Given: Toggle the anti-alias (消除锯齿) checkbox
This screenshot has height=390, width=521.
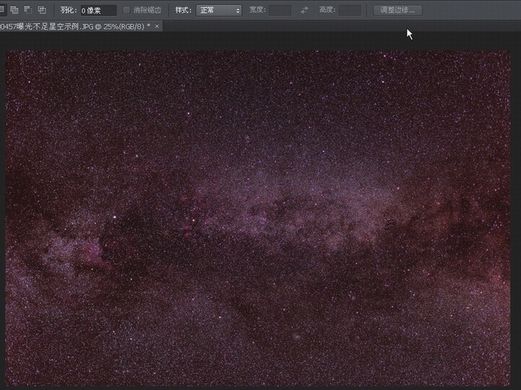Looking at the screenshot, I should 126,10.
